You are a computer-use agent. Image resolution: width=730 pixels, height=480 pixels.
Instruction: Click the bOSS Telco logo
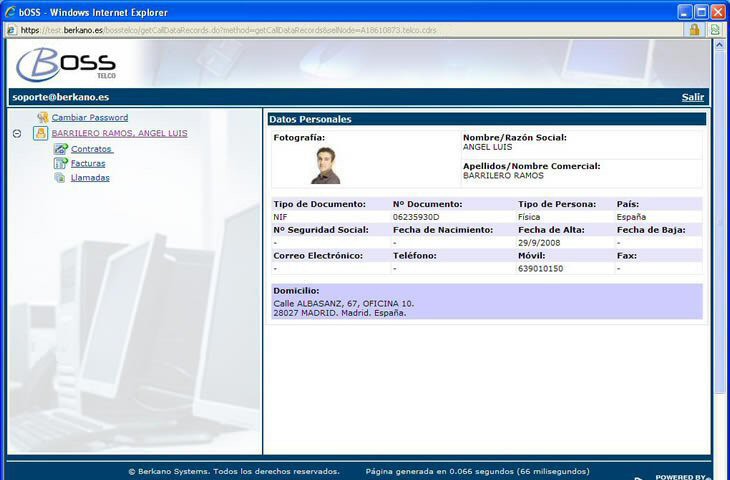66,64
